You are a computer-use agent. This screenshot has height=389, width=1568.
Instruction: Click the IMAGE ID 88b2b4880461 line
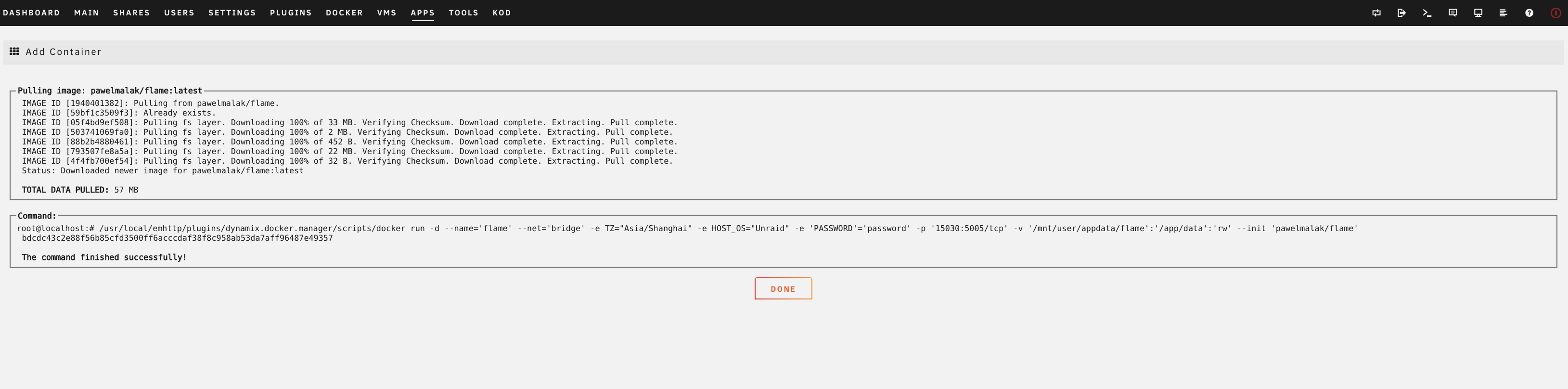349,142
